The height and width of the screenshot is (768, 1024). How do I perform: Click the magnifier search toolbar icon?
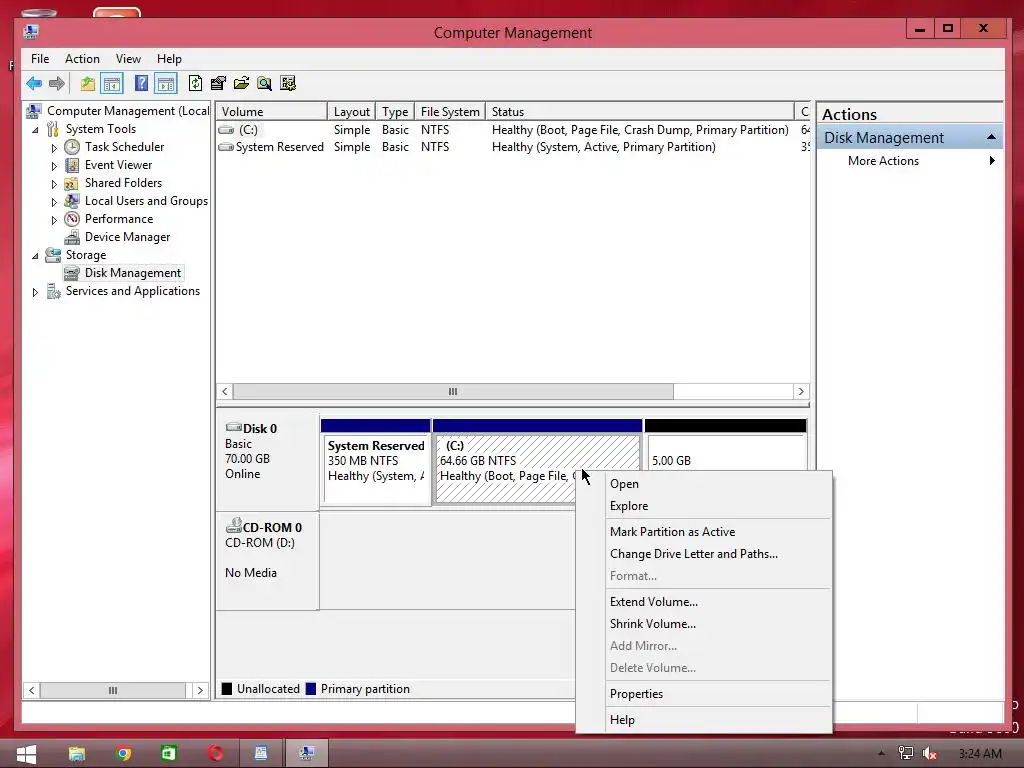tap(264, 83)
